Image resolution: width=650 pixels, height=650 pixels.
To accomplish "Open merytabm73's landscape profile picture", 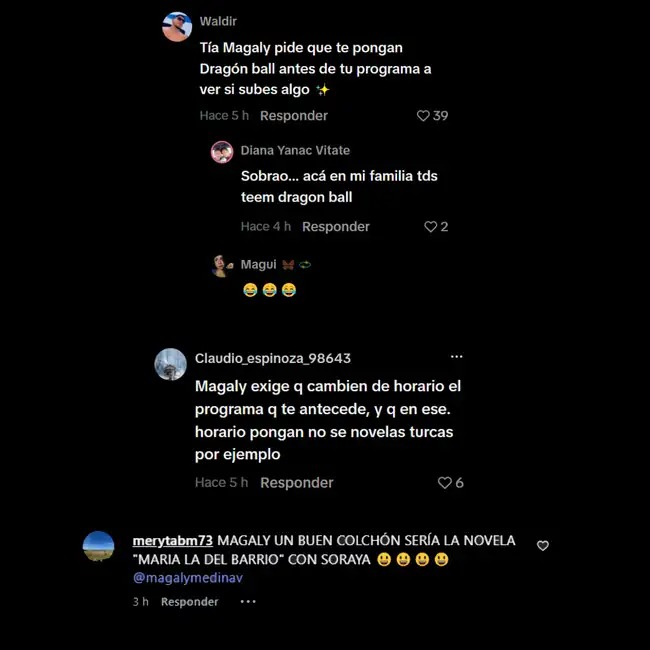I will coord(99,546).
